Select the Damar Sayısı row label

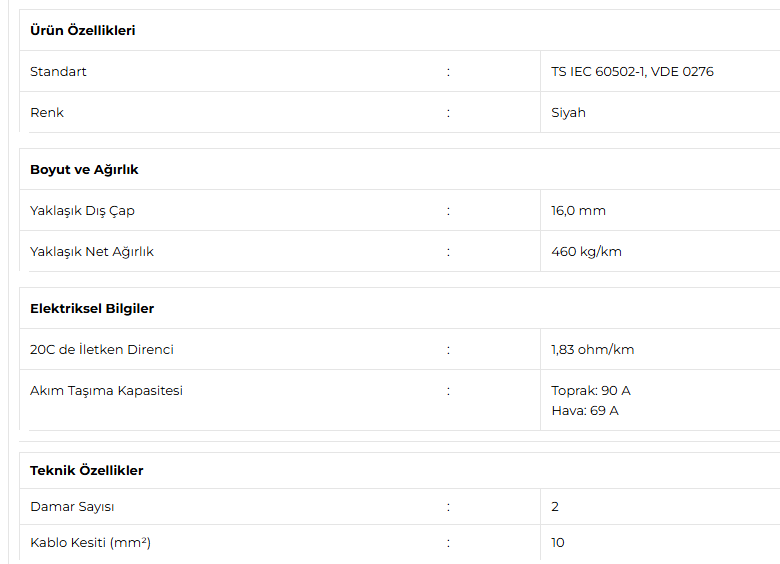pos(72,507)
